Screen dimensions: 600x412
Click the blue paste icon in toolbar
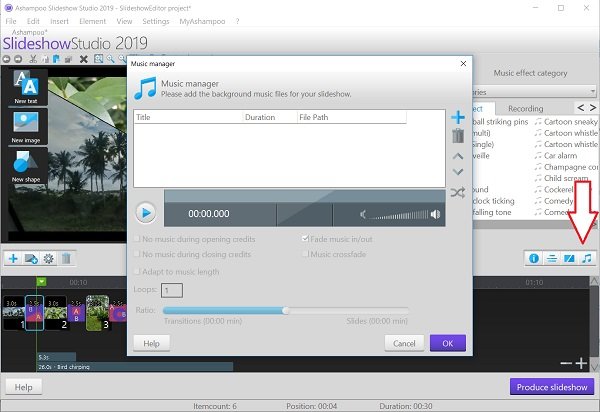(56, 59)
